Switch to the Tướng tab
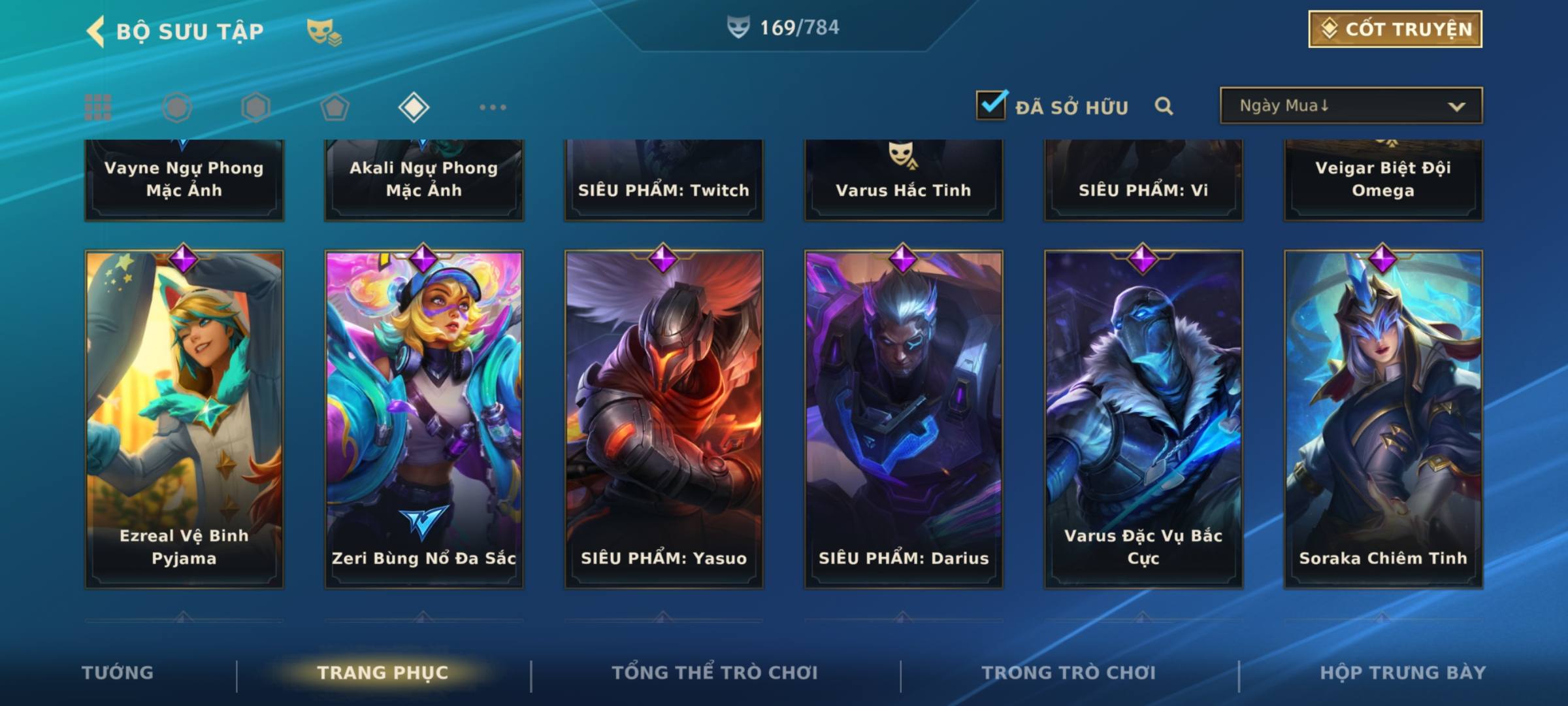The image size is (1568, 706). [x=118, y=673]
